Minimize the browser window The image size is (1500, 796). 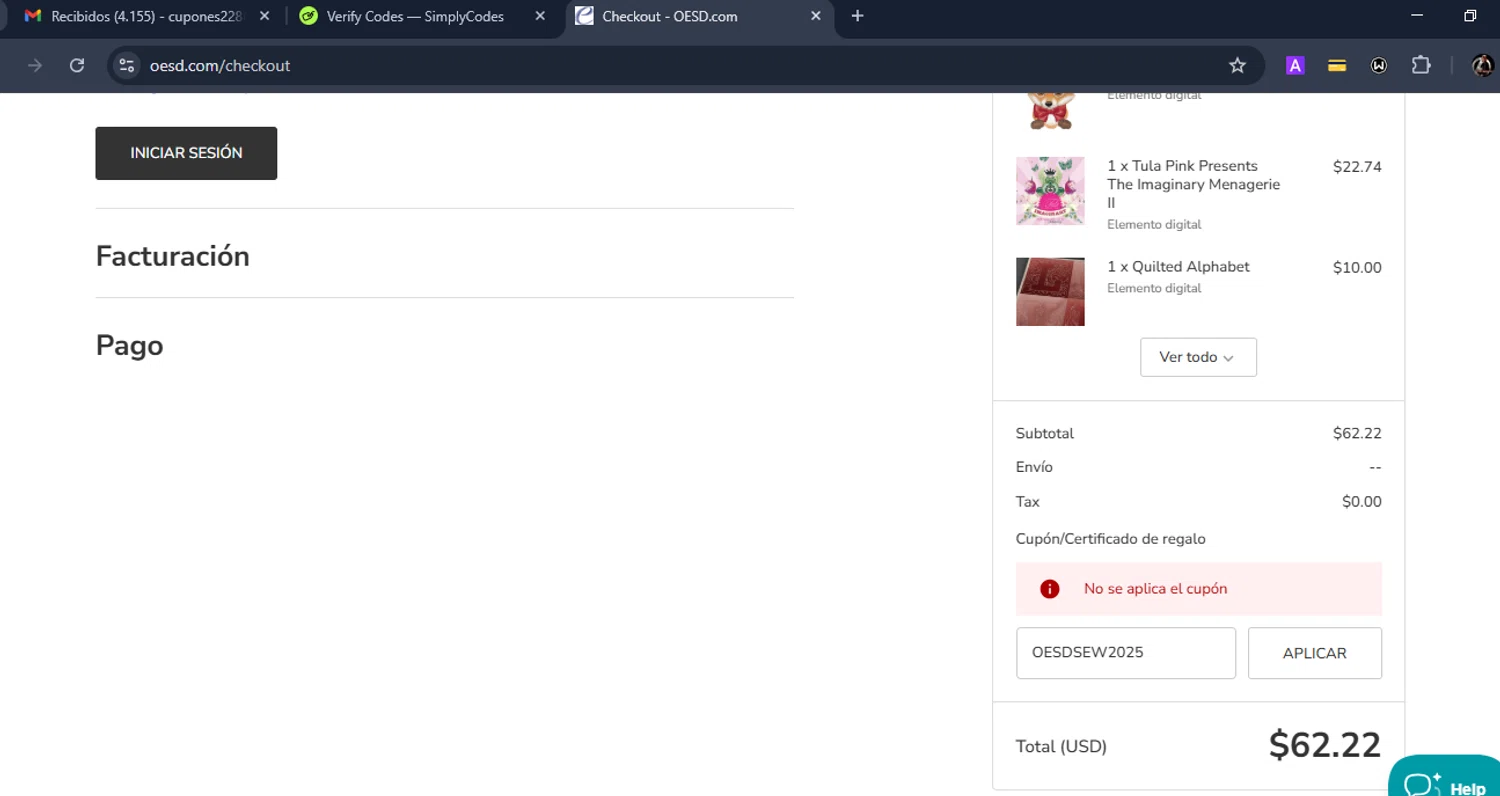pyautogui.click(x=1416, y=16)
